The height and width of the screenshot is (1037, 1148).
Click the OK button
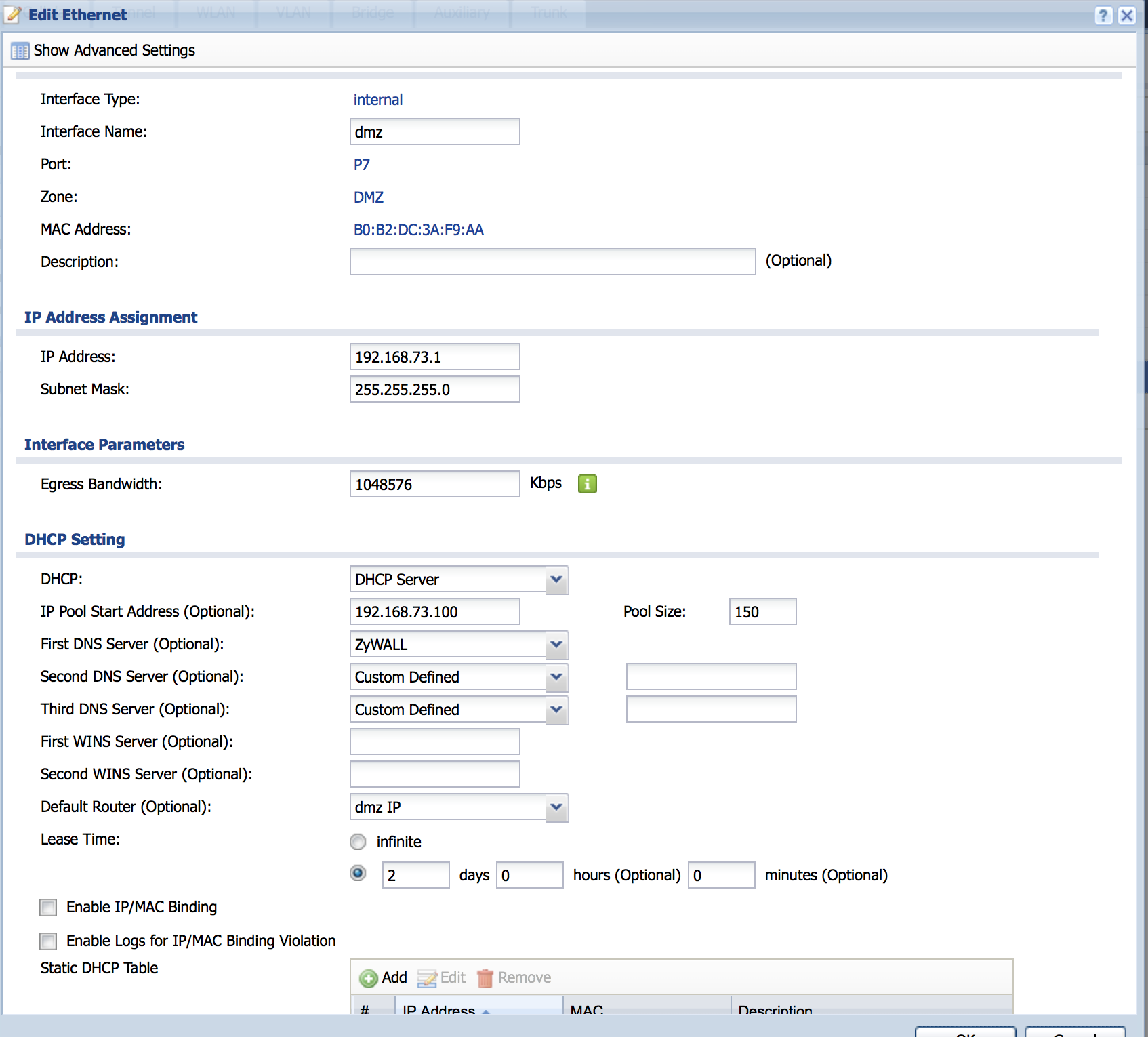click(x=967, y=1032)
